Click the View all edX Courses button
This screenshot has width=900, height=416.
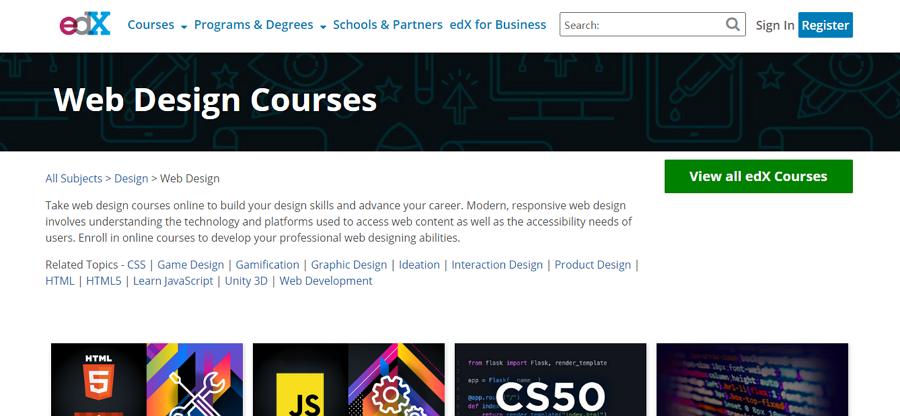pyautogui.click(x=758, y=176)
